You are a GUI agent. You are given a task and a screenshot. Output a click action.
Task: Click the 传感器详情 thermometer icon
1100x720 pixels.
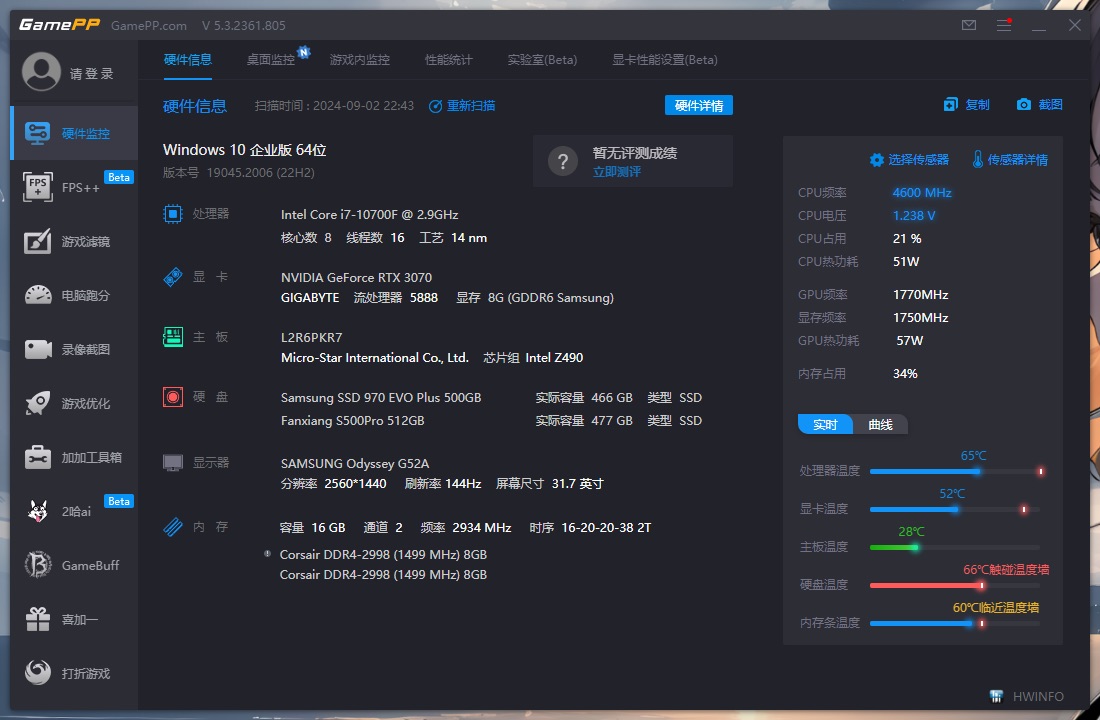pyautogui.click(x=977, y=160)
